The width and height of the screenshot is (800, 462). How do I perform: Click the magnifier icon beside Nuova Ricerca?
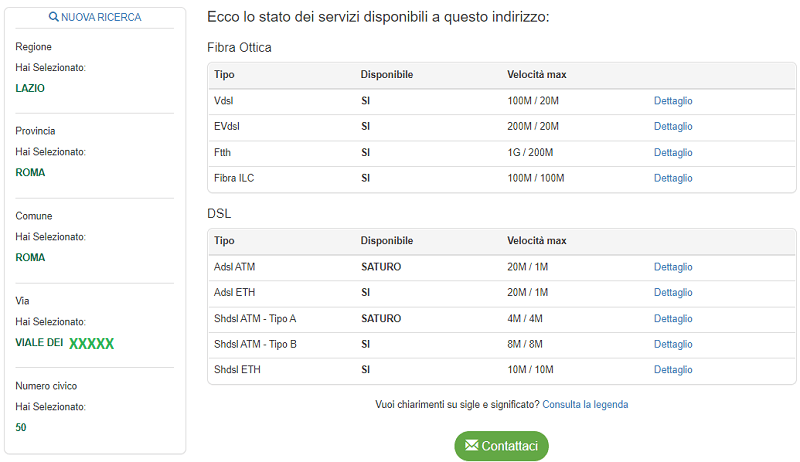click(54, 18)
